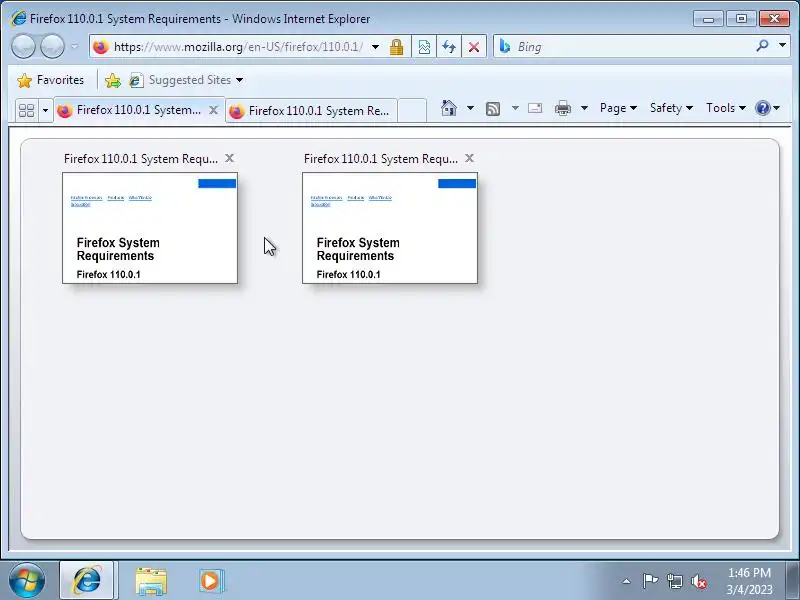The image size is (800, 600).
Task: Show hidden tray icons arrow
Action: [x=627, y=581]
